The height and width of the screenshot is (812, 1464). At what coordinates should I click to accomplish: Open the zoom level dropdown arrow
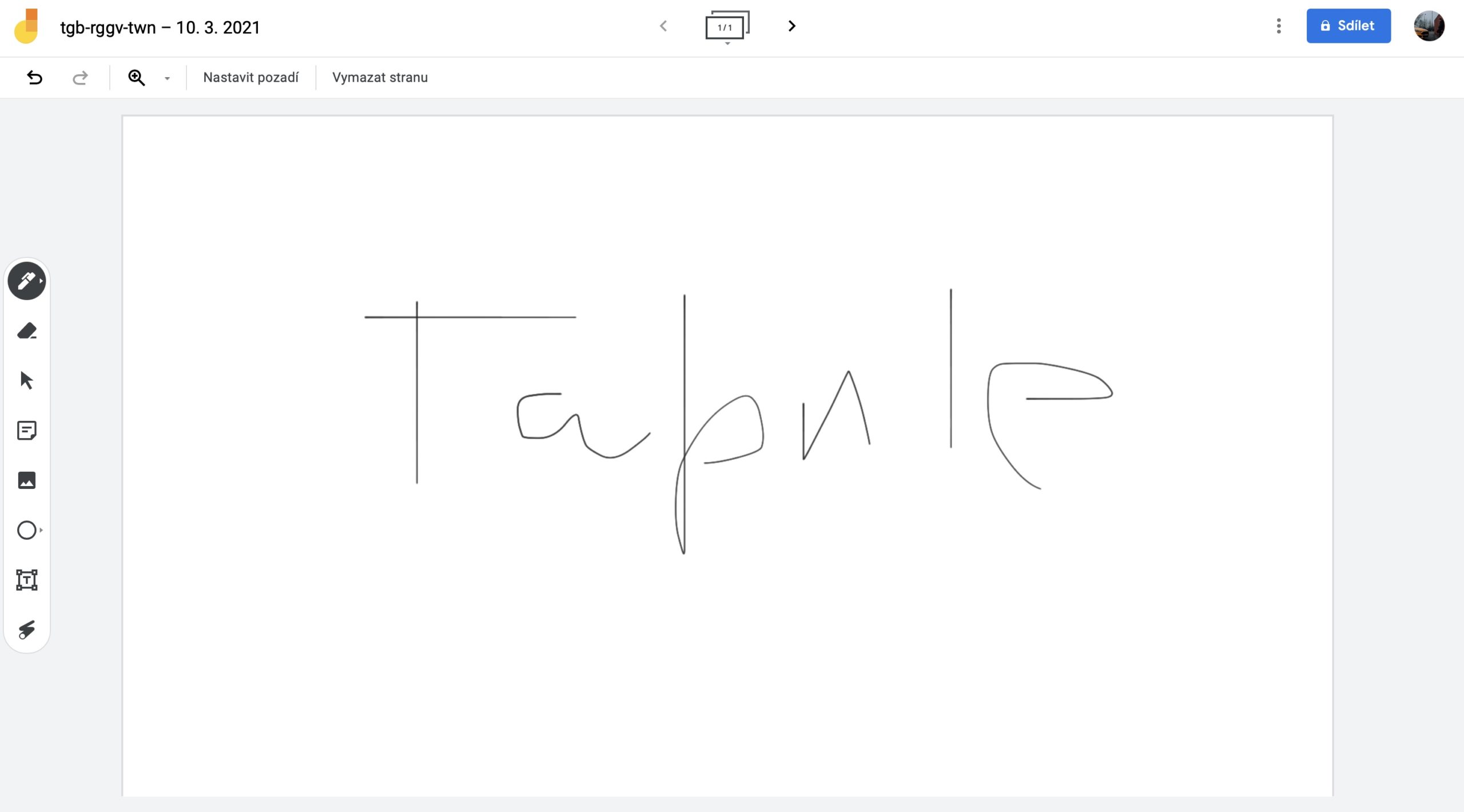pyautogui.click(x=167, y=78)
